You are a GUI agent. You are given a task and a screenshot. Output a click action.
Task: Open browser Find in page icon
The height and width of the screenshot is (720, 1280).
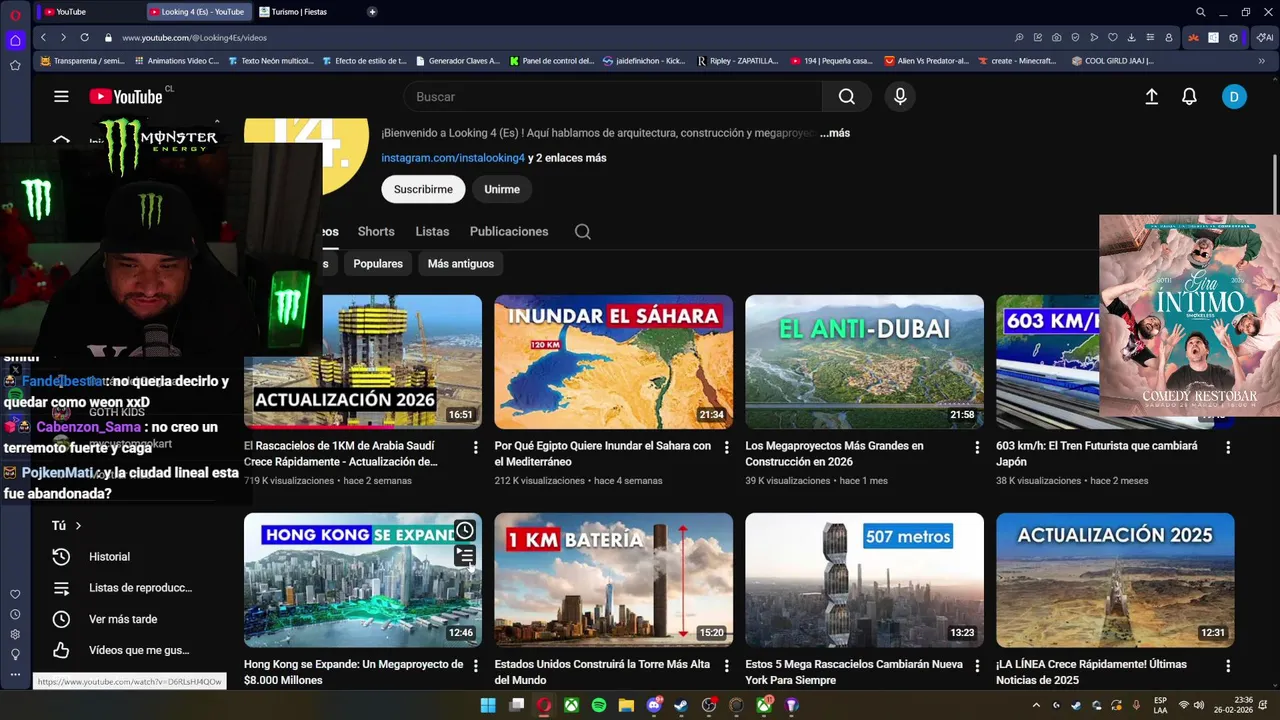click(1019, 37)
